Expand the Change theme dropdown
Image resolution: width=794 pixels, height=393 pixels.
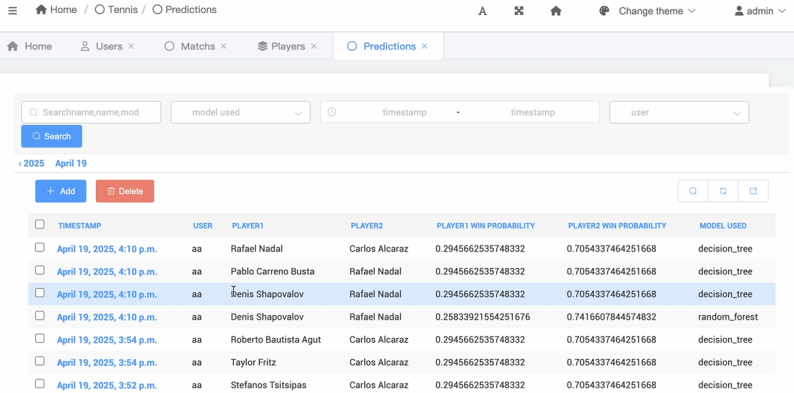pyautogui.click(x=657, y=11)
